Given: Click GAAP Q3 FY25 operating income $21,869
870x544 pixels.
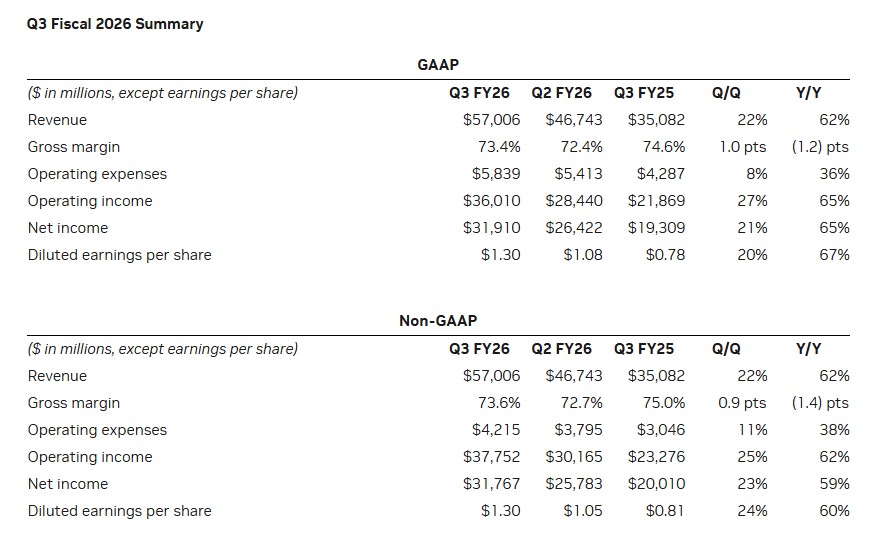Looking at the screenshot, I should [656, 201].
